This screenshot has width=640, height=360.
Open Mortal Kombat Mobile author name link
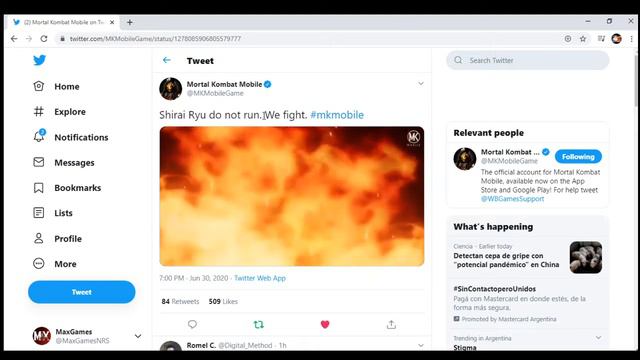pyautogui.click(x=224, y=84)
